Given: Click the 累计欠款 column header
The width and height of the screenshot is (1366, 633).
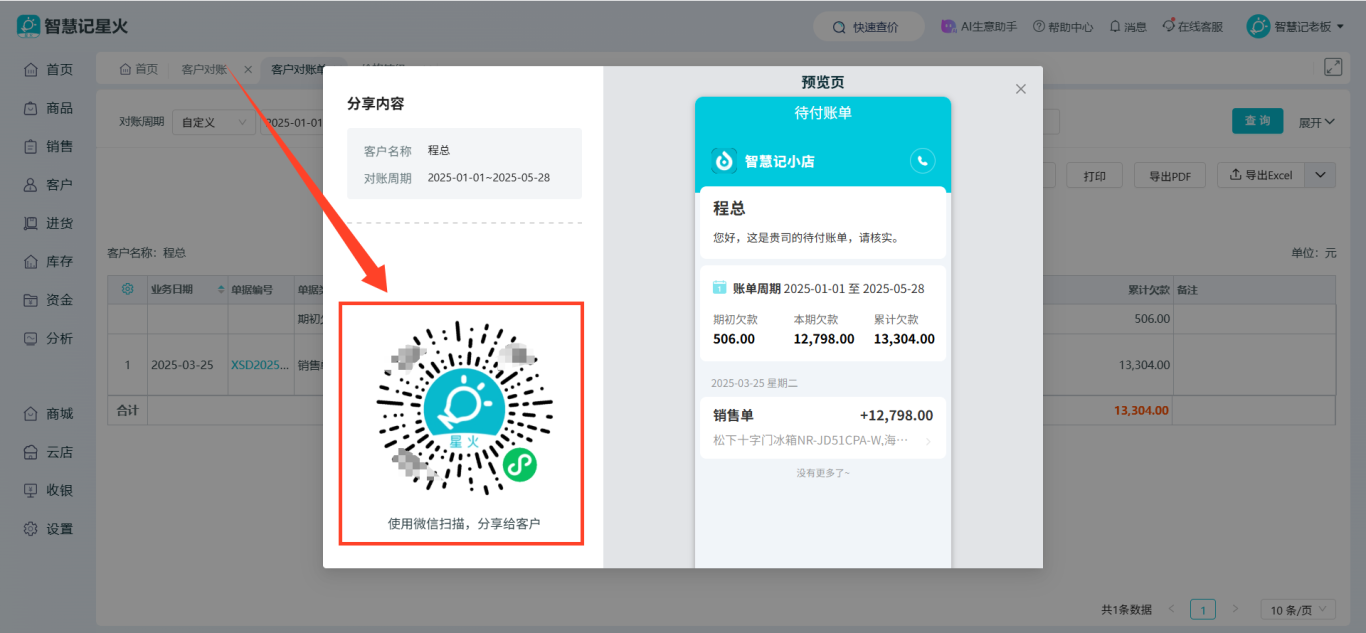Looking at the screenshot, I should 1149,289.
